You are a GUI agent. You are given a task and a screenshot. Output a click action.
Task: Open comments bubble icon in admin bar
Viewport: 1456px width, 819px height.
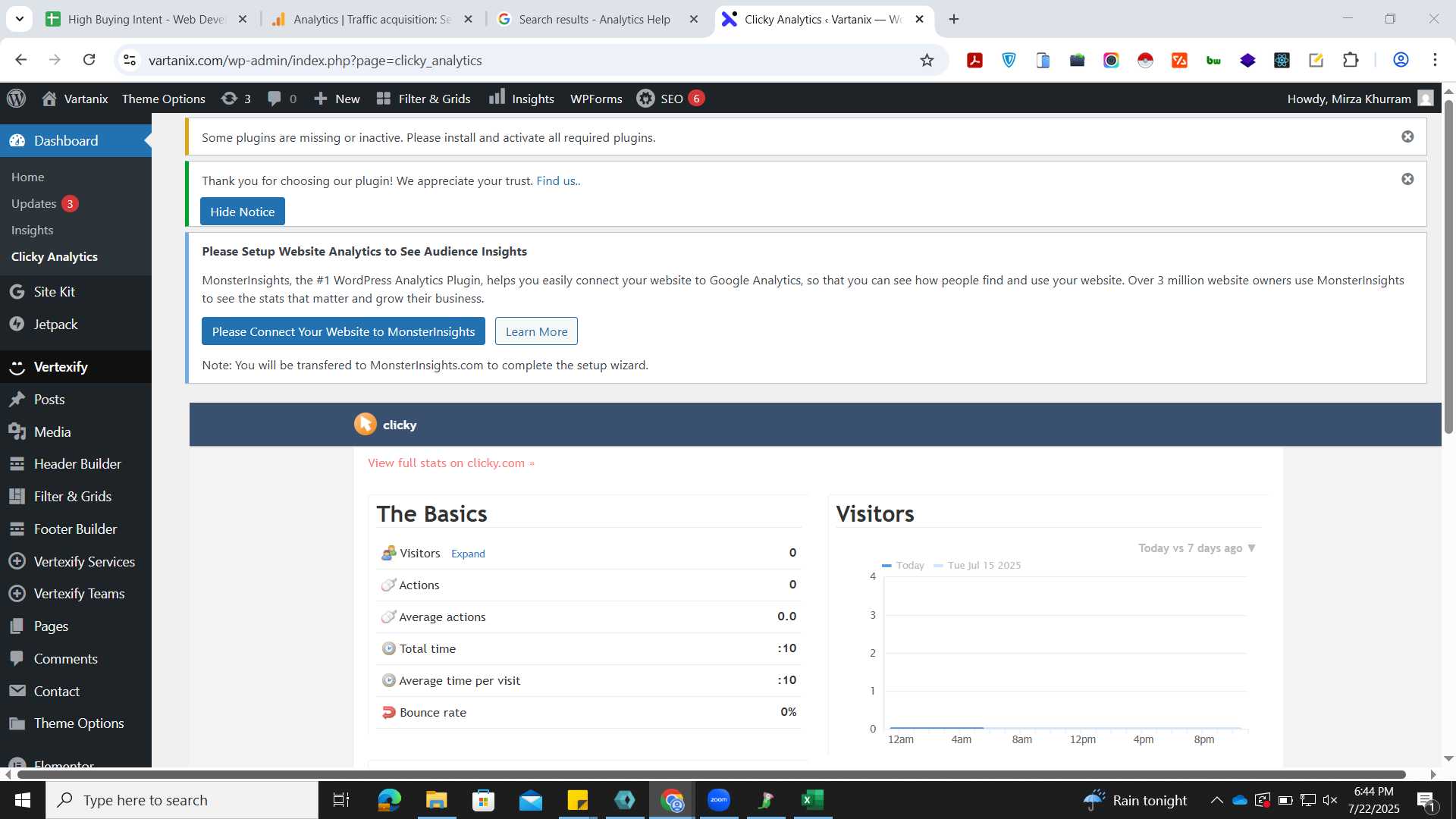[x=282, y=99]
